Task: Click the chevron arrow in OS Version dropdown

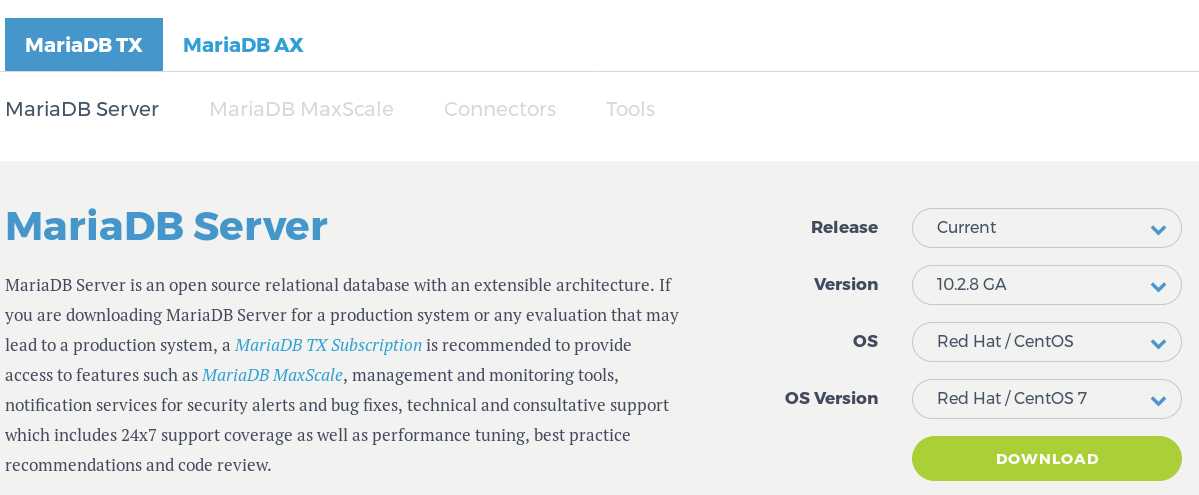Action: tap(1158, 401)
